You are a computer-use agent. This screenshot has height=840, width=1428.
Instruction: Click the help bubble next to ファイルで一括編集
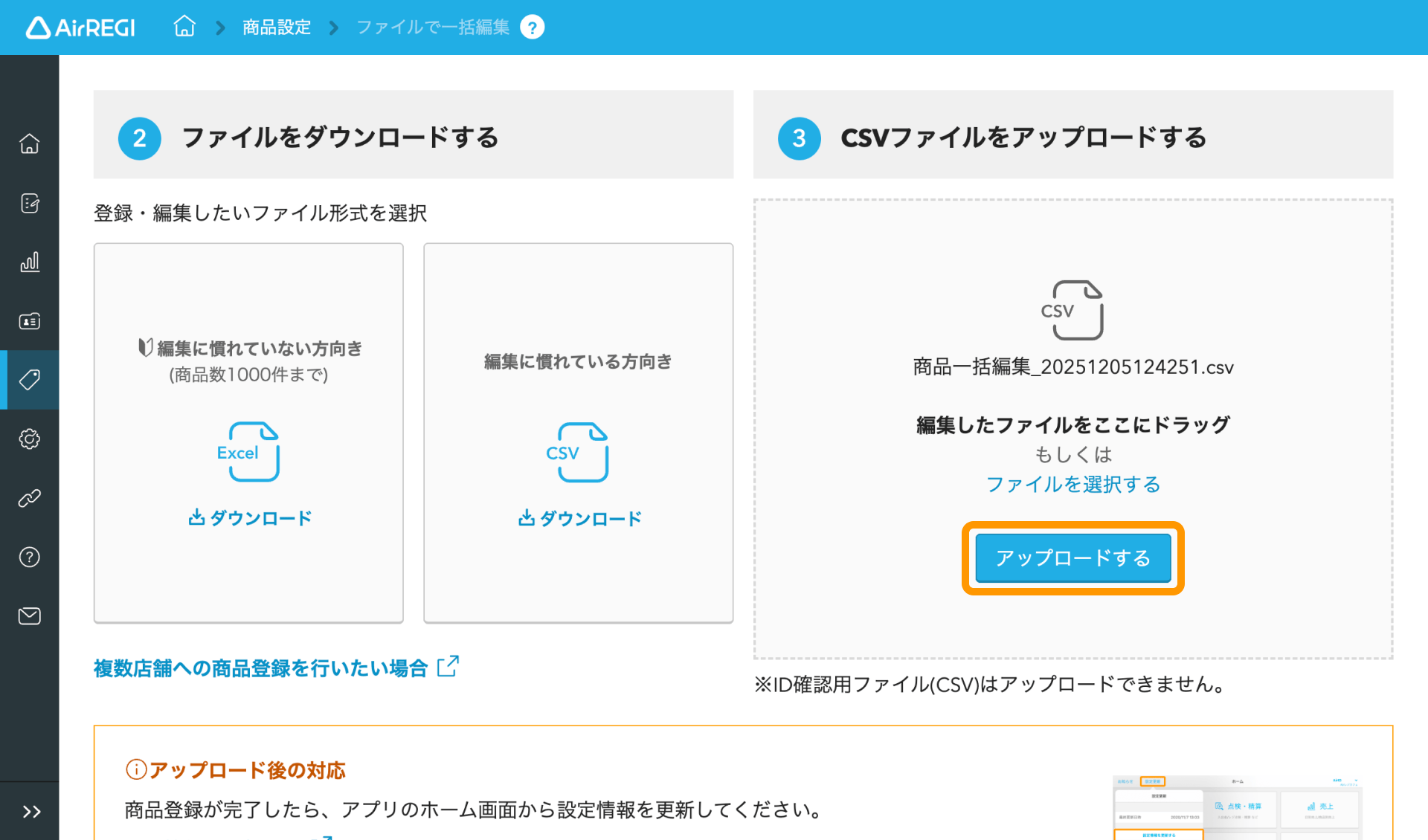[x=533, y=27]
